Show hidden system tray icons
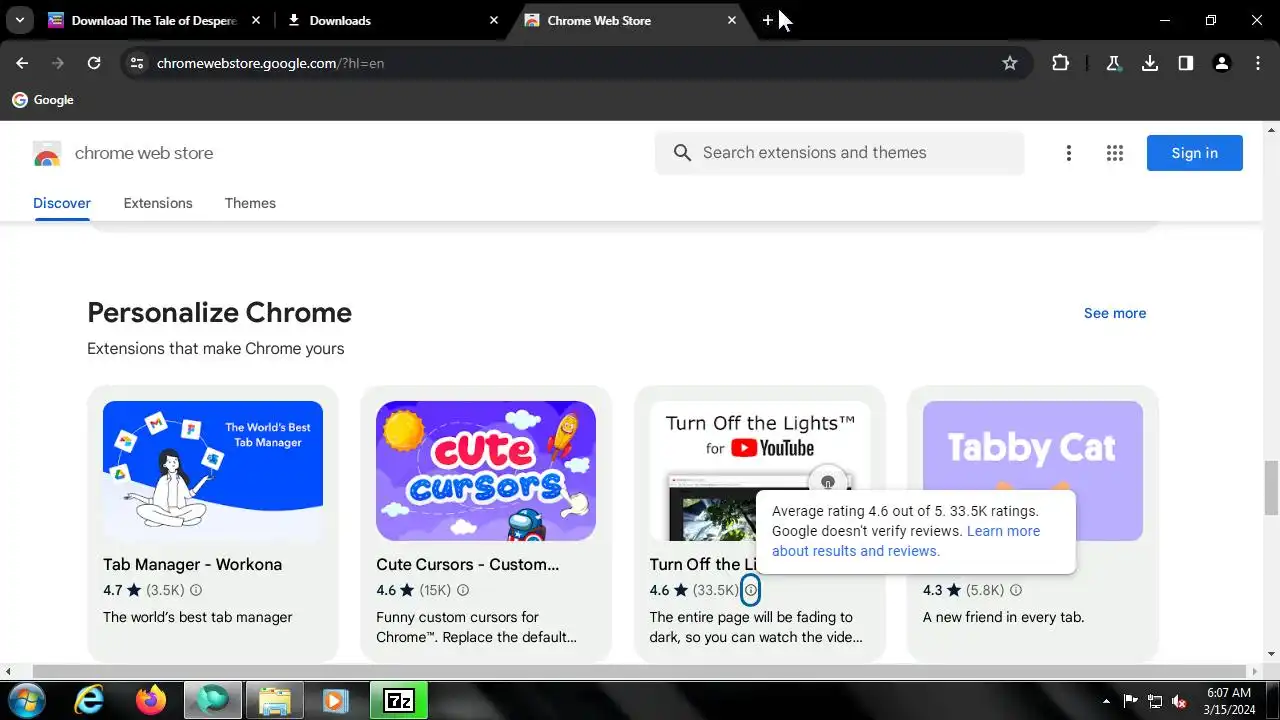Viewport: 1280px width, 720px height. coord(1106,701)
